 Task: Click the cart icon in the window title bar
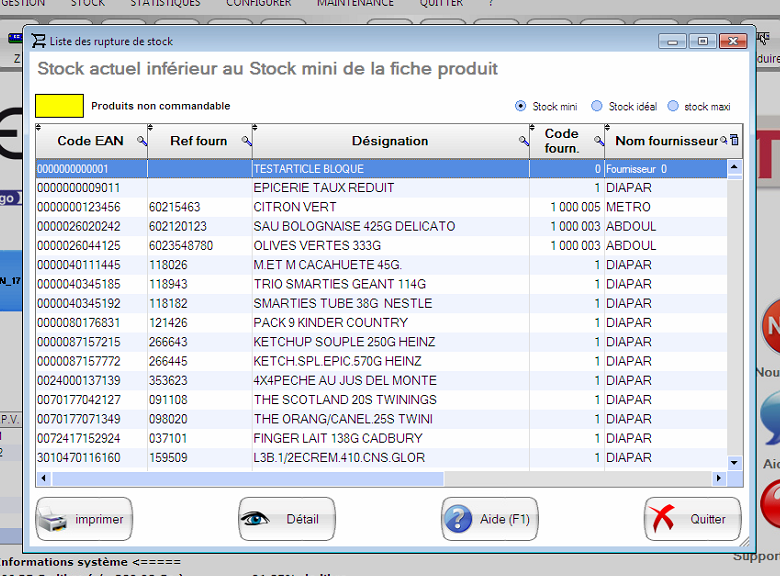pyautogui.click(x=39, y=41)
